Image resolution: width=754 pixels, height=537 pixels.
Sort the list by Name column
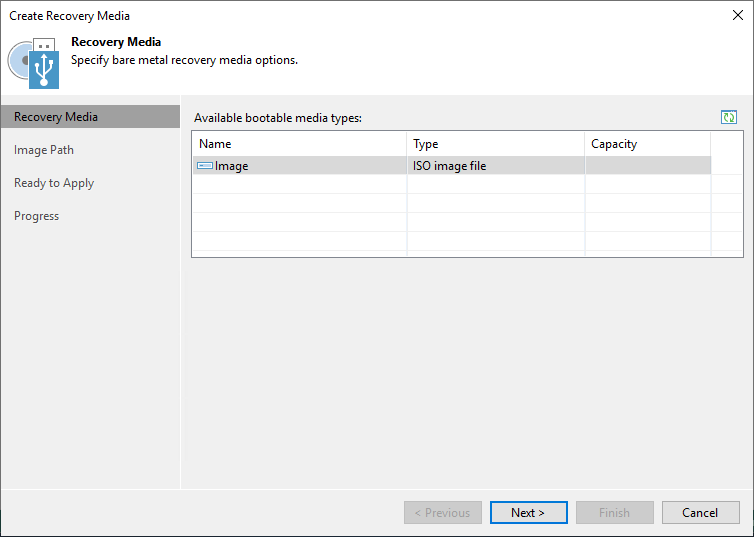(298, 144)
